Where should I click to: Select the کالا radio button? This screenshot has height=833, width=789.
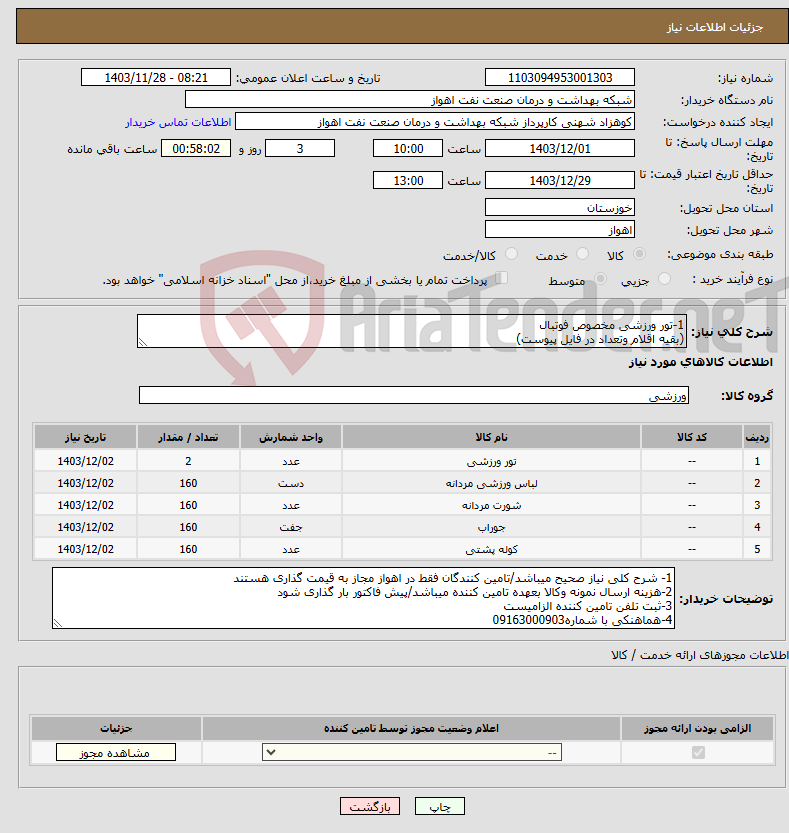click(640, 254)
